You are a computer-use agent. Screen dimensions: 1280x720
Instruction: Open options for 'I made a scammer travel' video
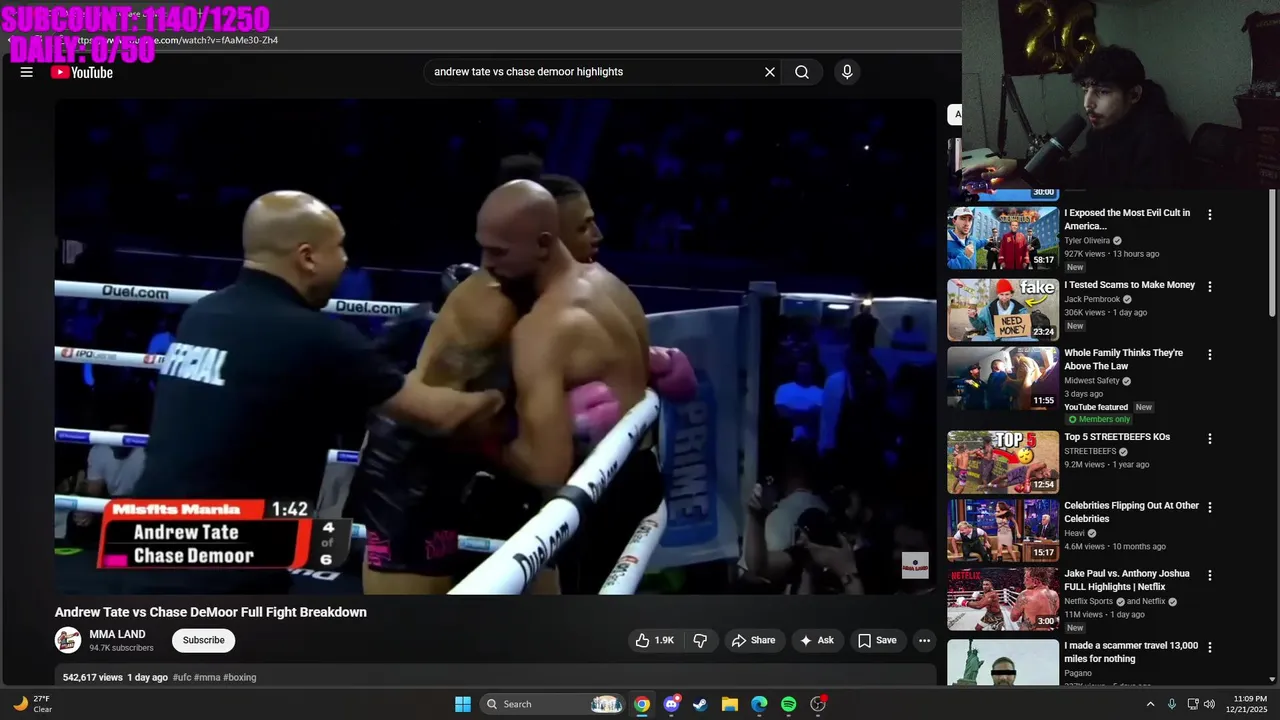pyautogui.click(x=1210, y=648)
